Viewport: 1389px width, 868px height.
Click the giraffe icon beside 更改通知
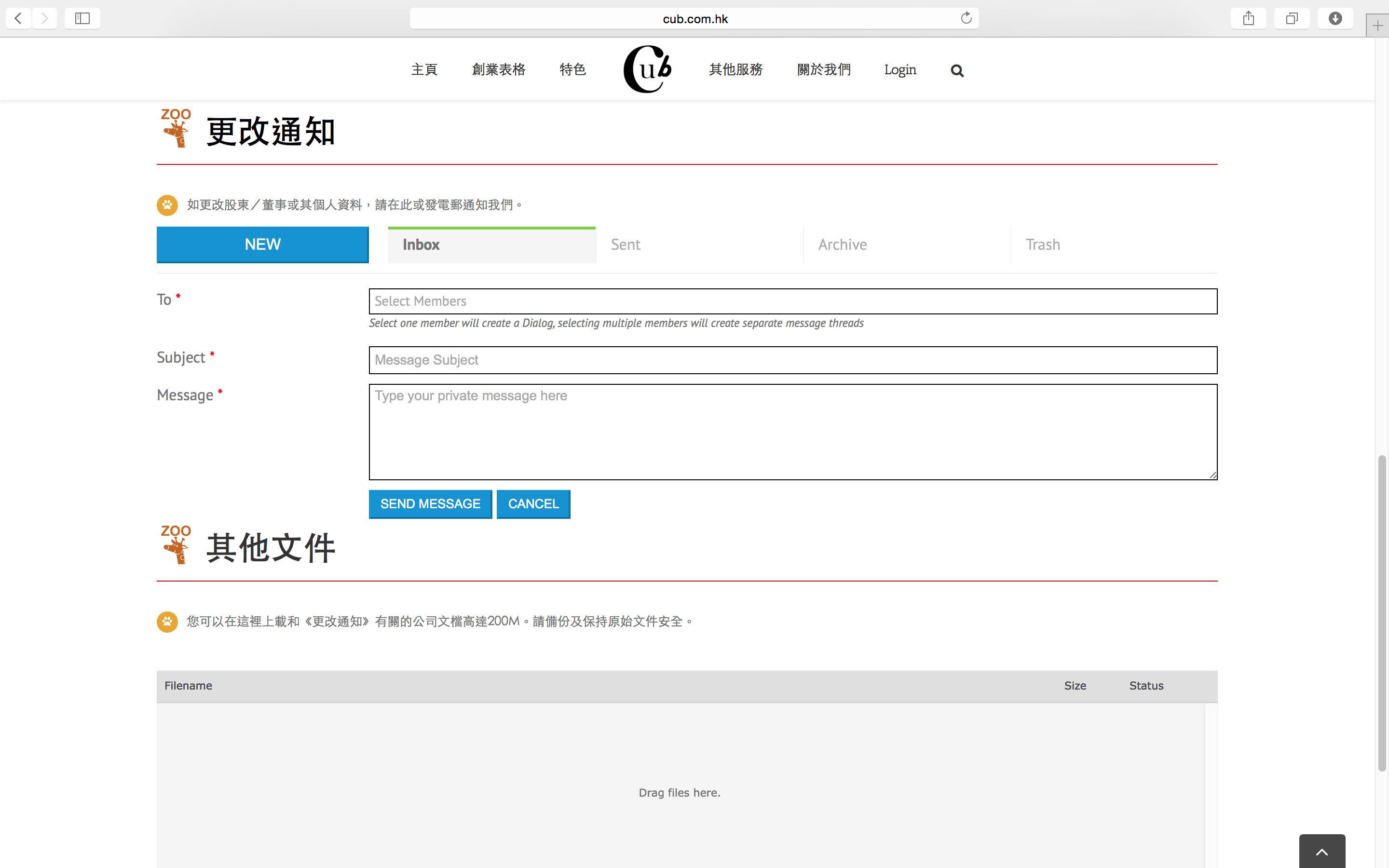(x=176, y=128)
